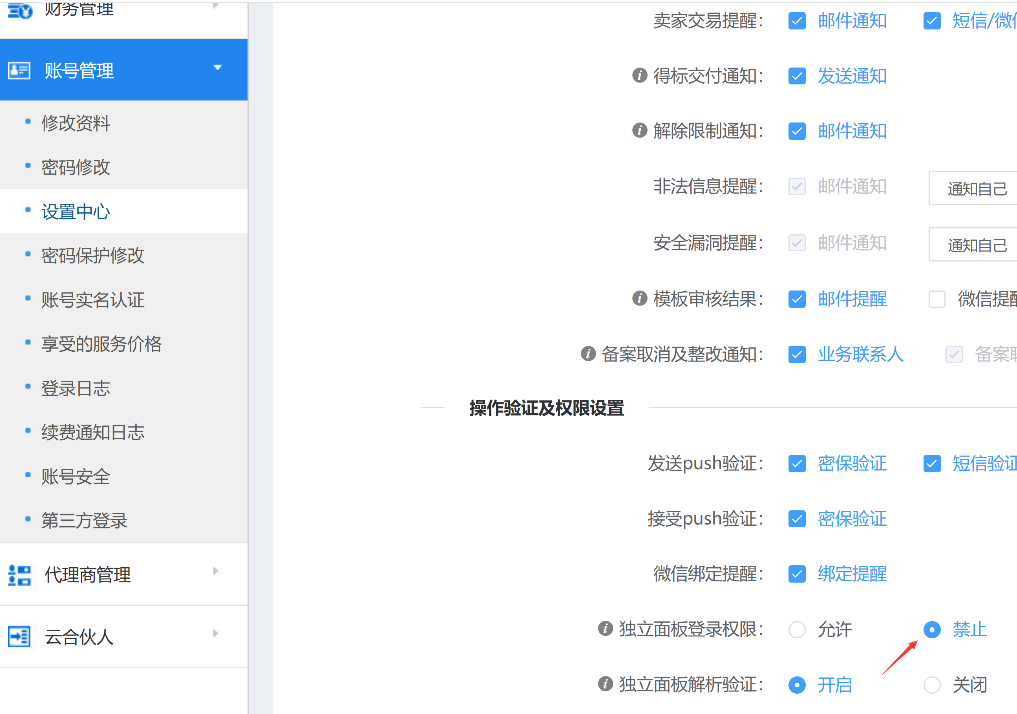
Task: Click info icon beside 解除限制通知
Action: (x=640, y=131)
